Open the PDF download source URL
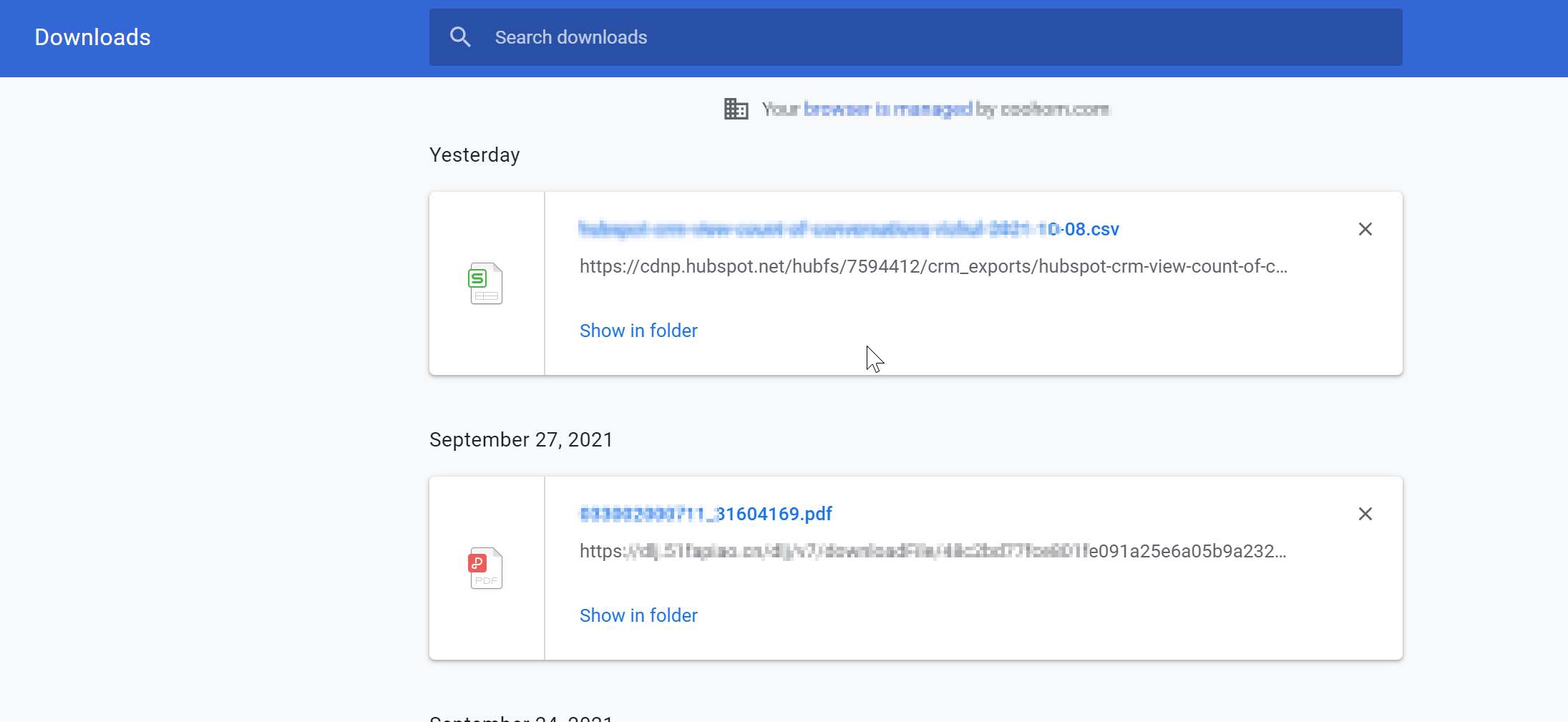The image size is (1568, 722). [933, 551]
